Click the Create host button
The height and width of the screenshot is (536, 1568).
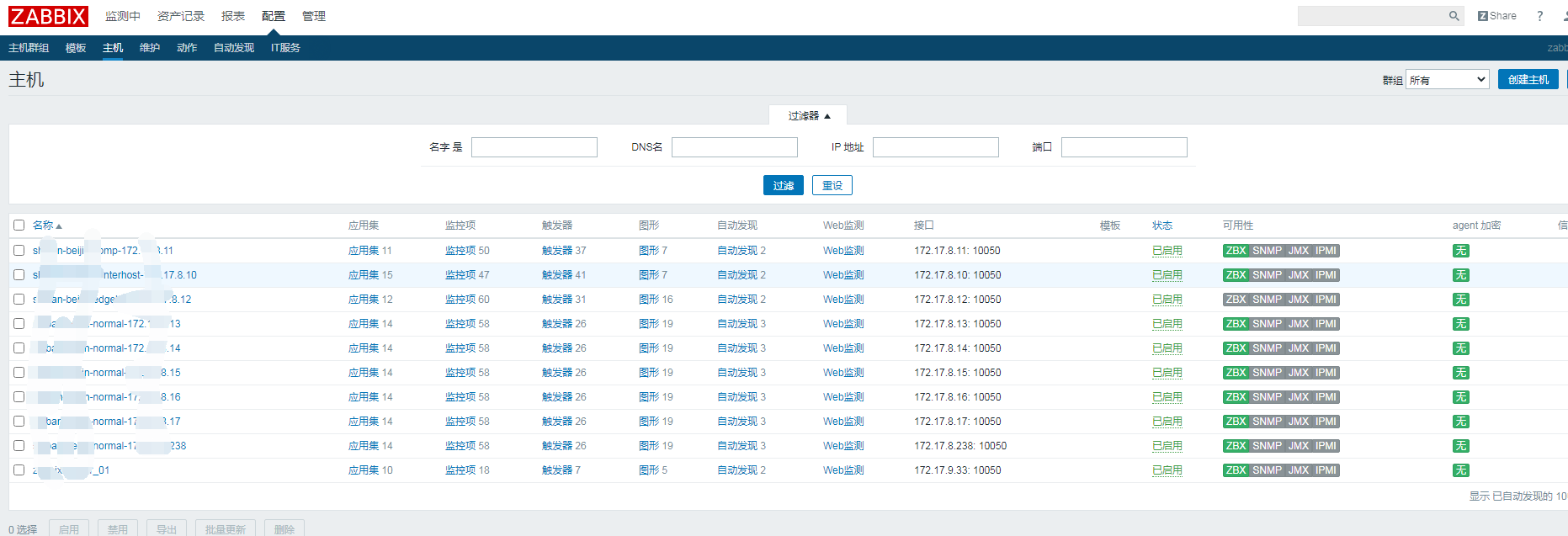[x=1528, y=80]
